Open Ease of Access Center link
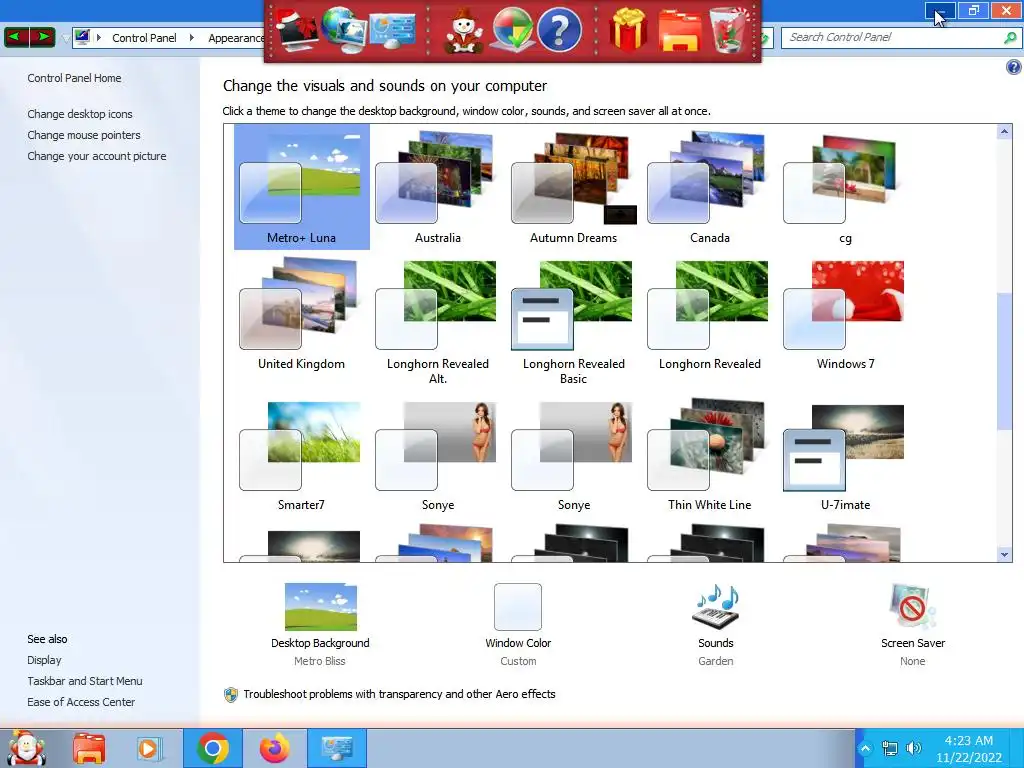Screen dimensions: 1024x768 point(81,702)
